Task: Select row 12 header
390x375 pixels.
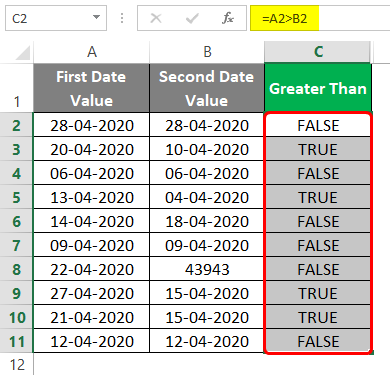Action: [17, 364]
